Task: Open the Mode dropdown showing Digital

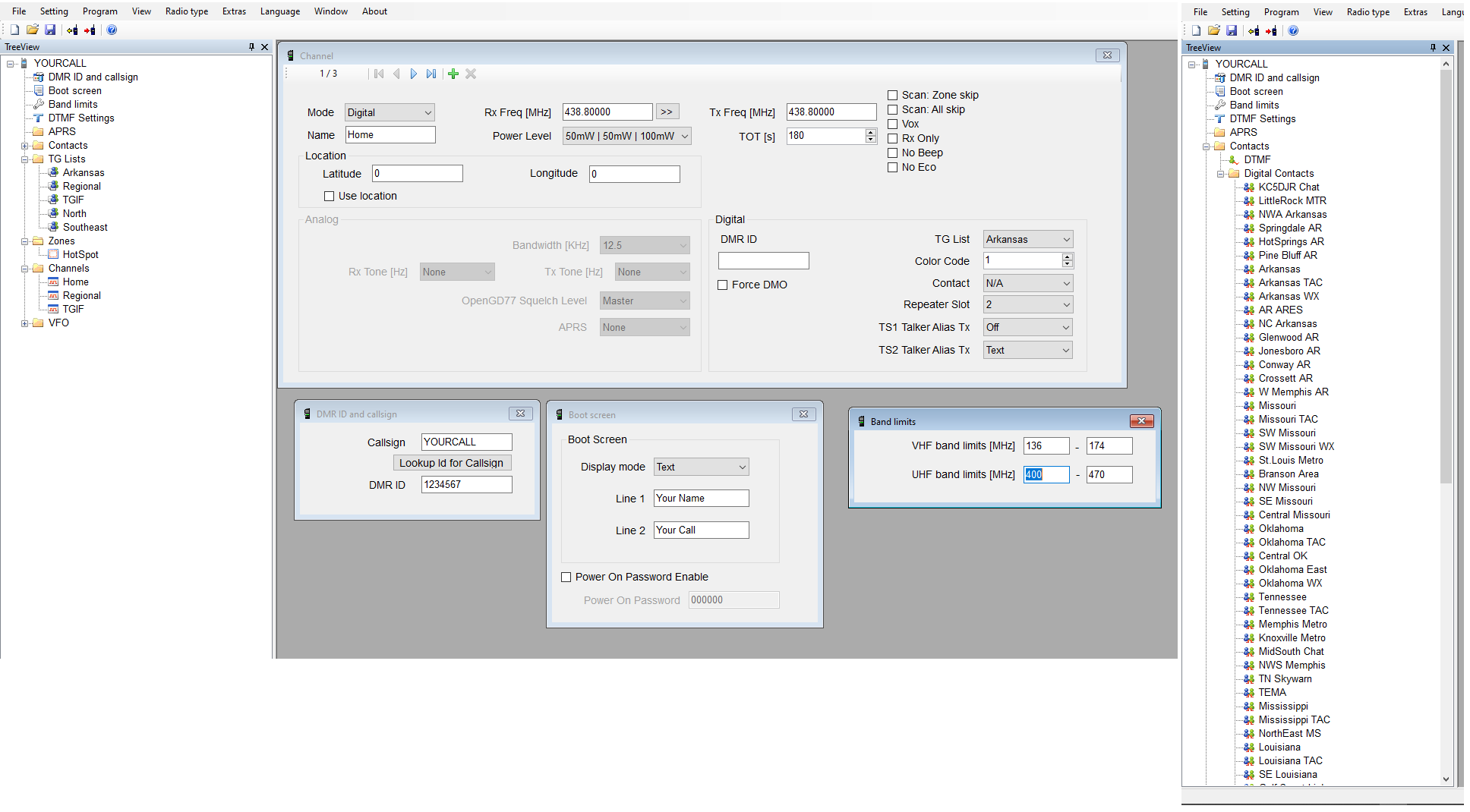Action: [x=390, y=112]
